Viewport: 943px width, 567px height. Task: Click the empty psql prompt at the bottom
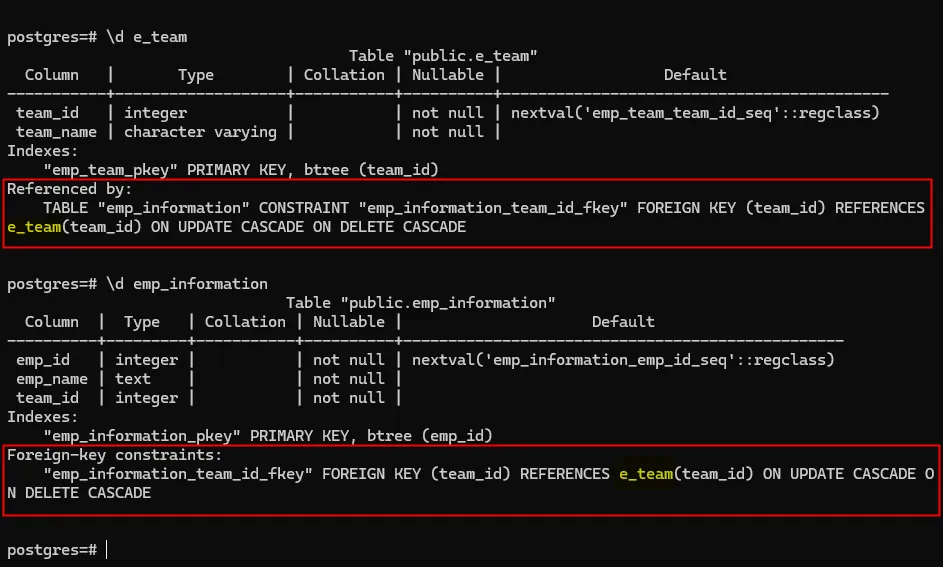pos(106,550)
